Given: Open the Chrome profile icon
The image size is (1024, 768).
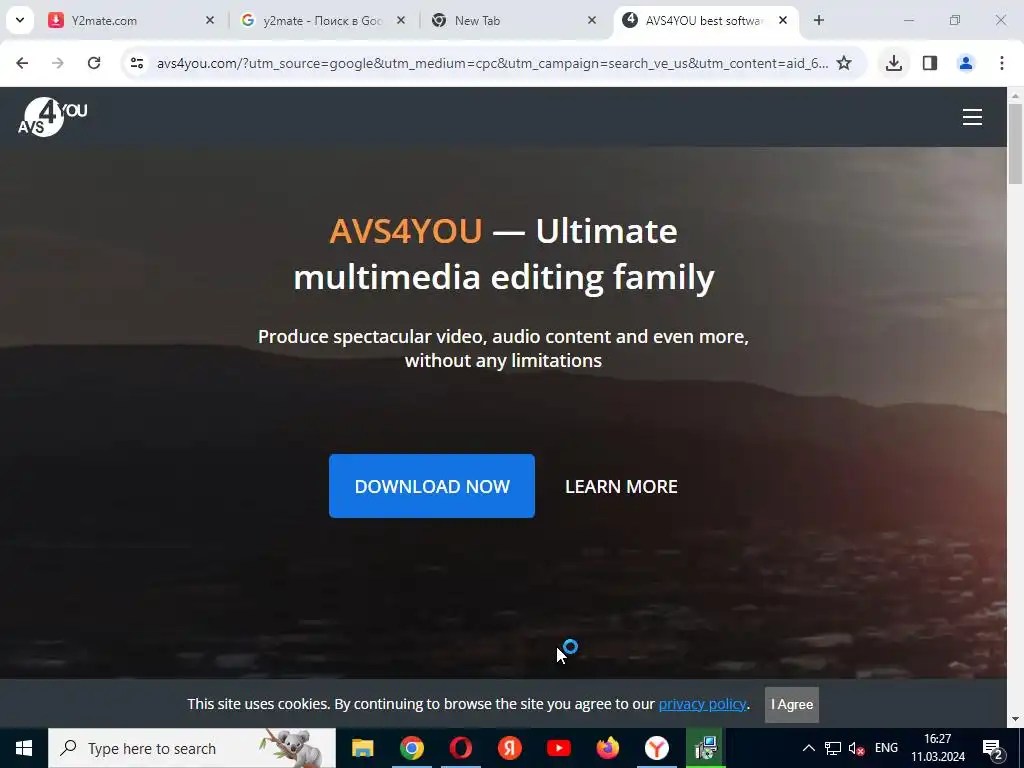Looking at the screenshot, I should 965,63.
